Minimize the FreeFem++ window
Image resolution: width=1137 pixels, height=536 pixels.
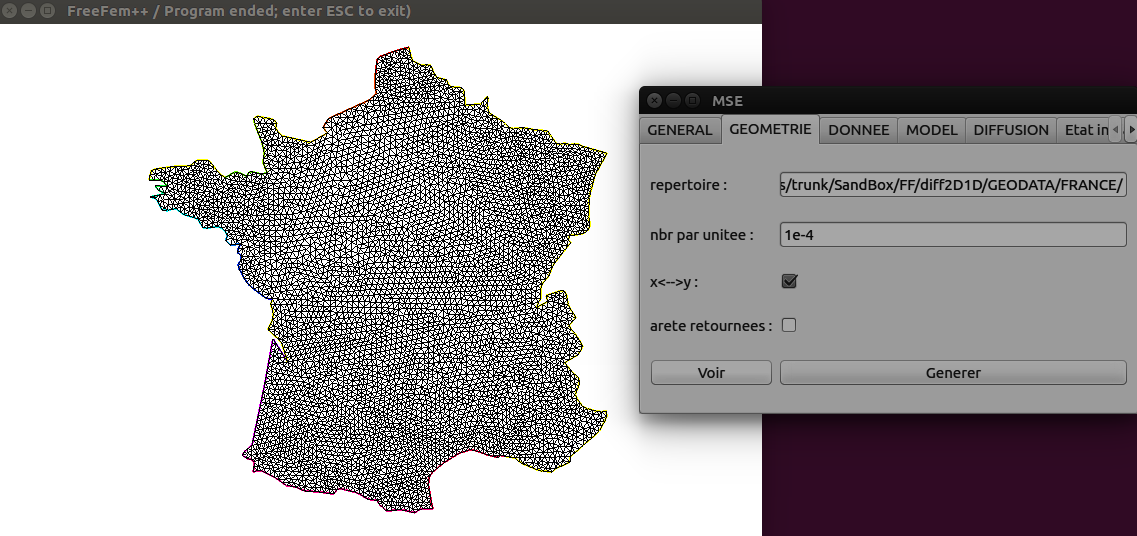tap(28, 11)
